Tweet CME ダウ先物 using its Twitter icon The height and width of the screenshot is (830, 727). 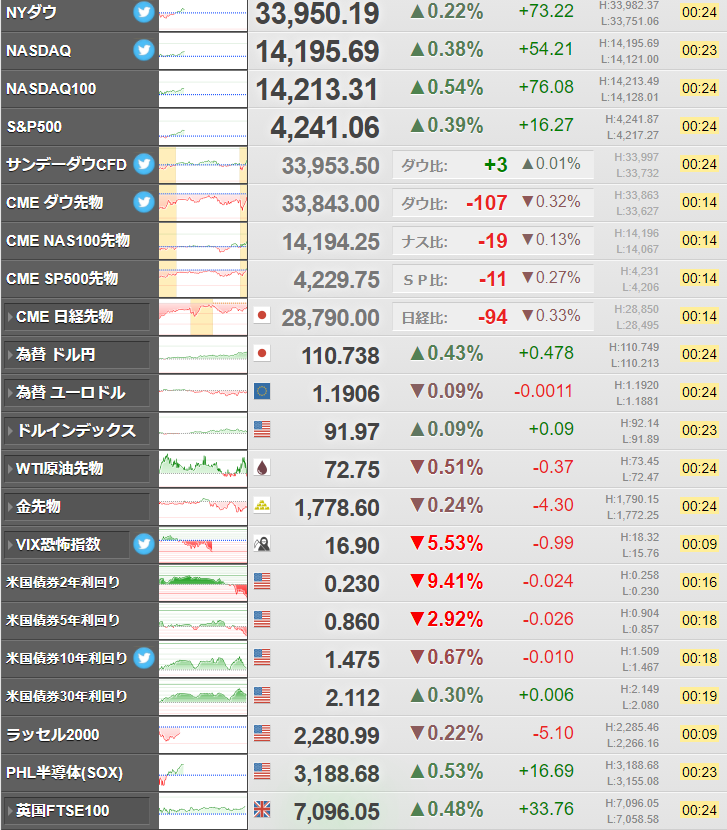click(143, 202)
